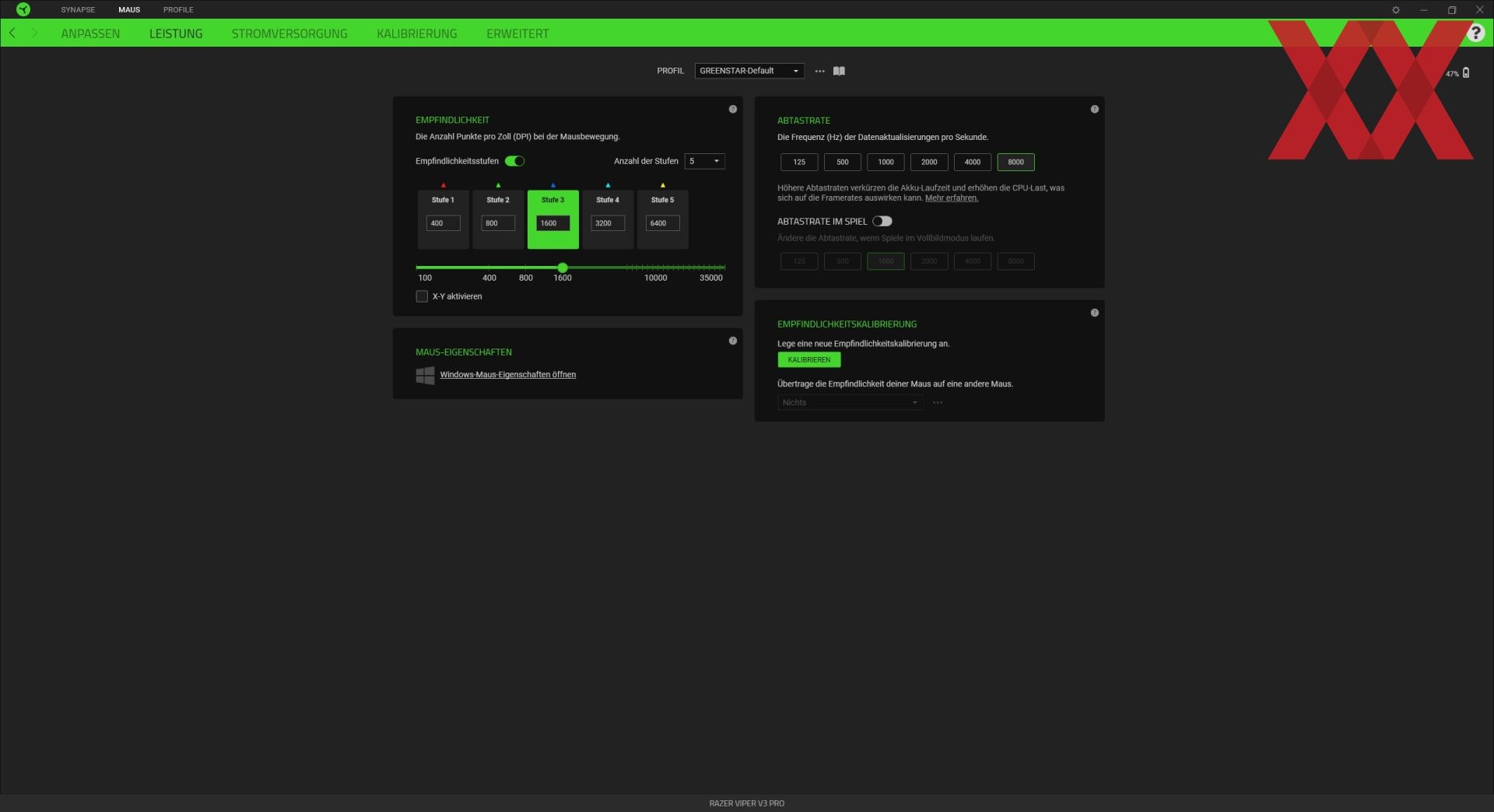Show help for Empfindlichkeitskalibrierung panel
1494x812 pixels.
[1094, 313]
